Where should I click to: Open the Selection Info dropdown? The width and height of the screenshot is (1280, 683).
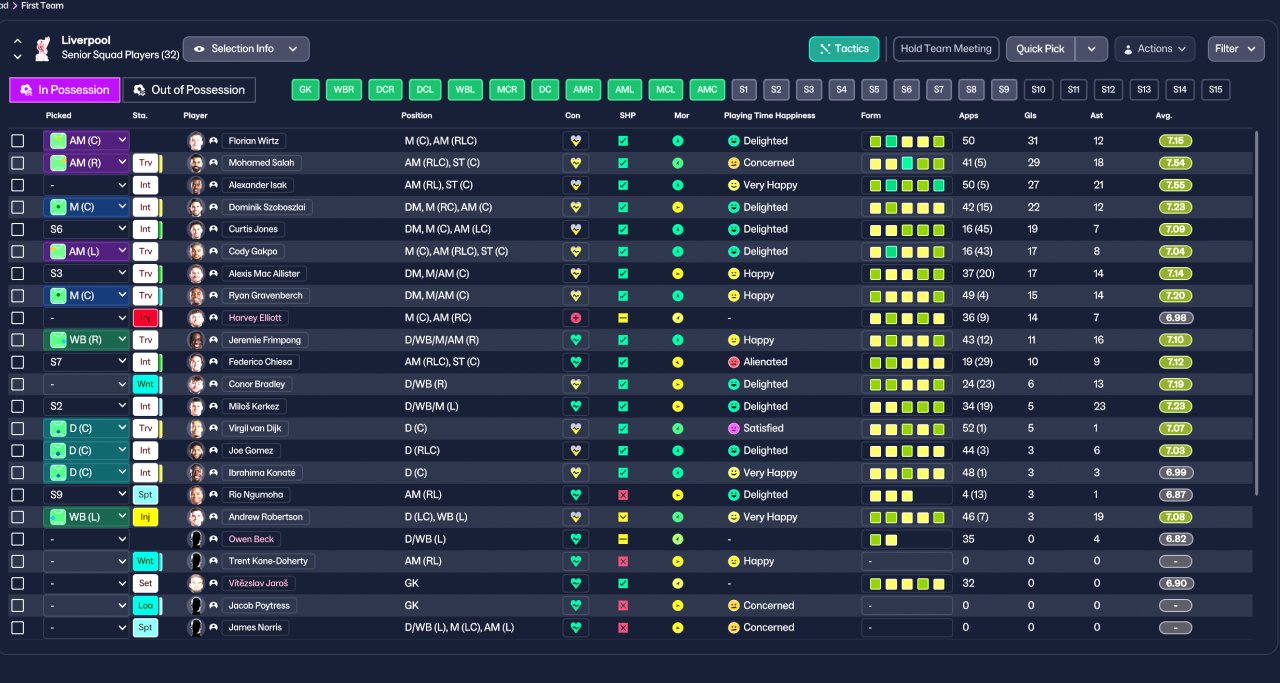pos(246,49)
